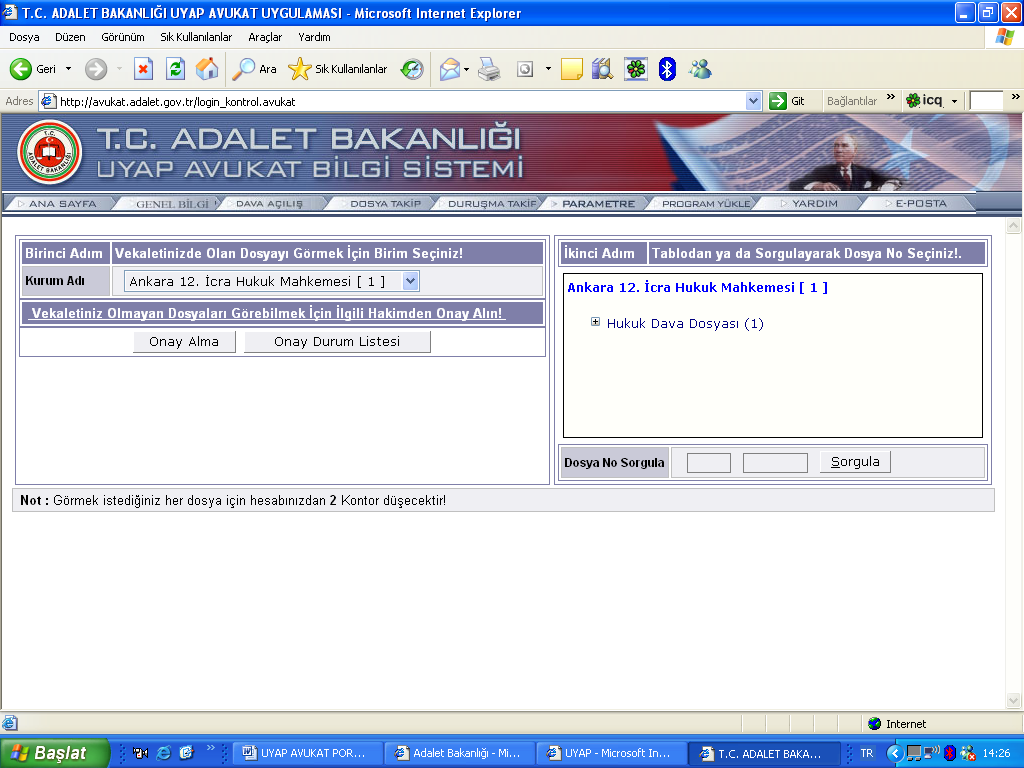Screen dimensions: 1024x768
Task: Switch to UYAP AVUKAT POR... taskbar window
Action: 307,753
